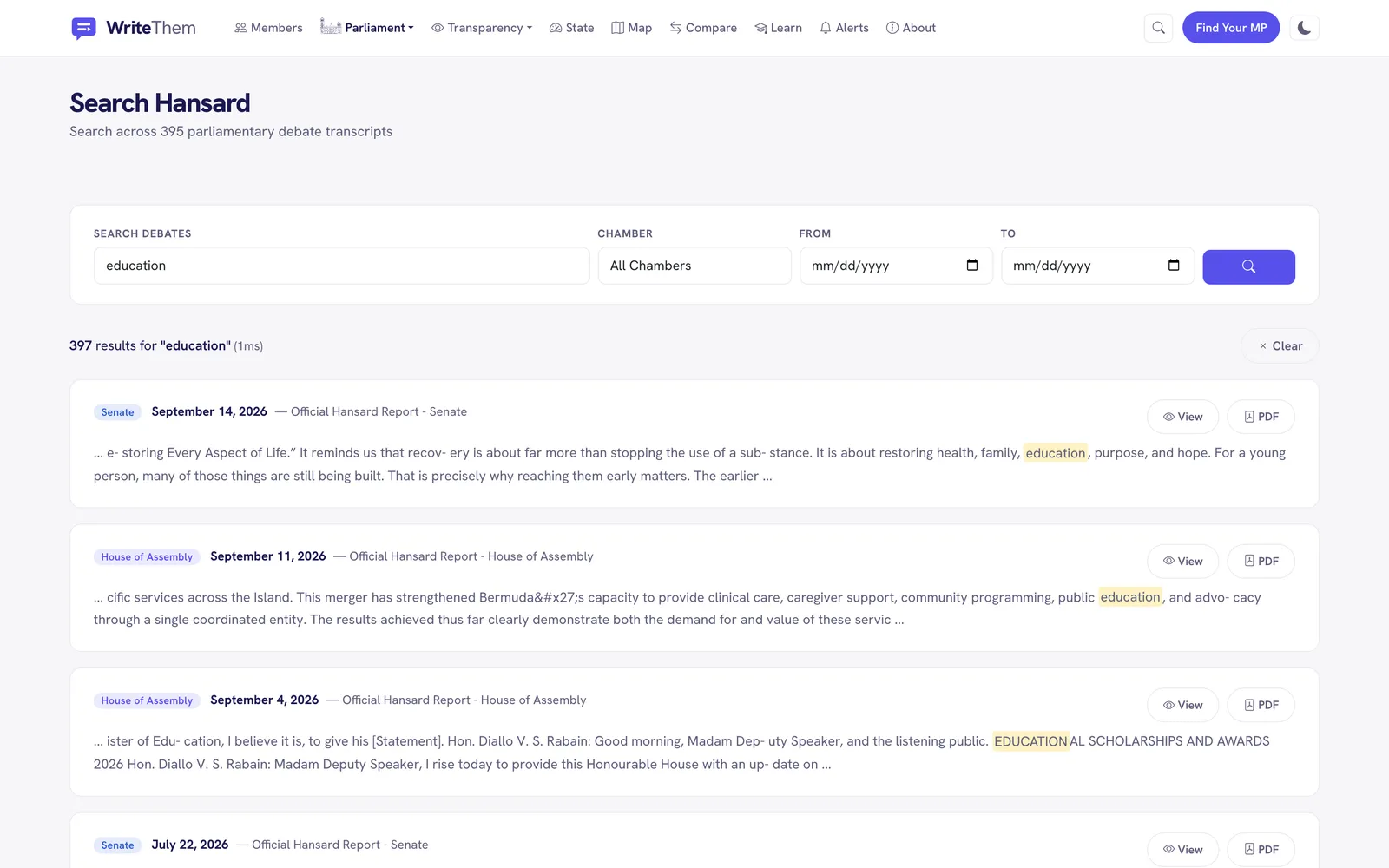Focus the Search Debates text field
Viewport: 1389px width, 868px height.
point(342,266)
